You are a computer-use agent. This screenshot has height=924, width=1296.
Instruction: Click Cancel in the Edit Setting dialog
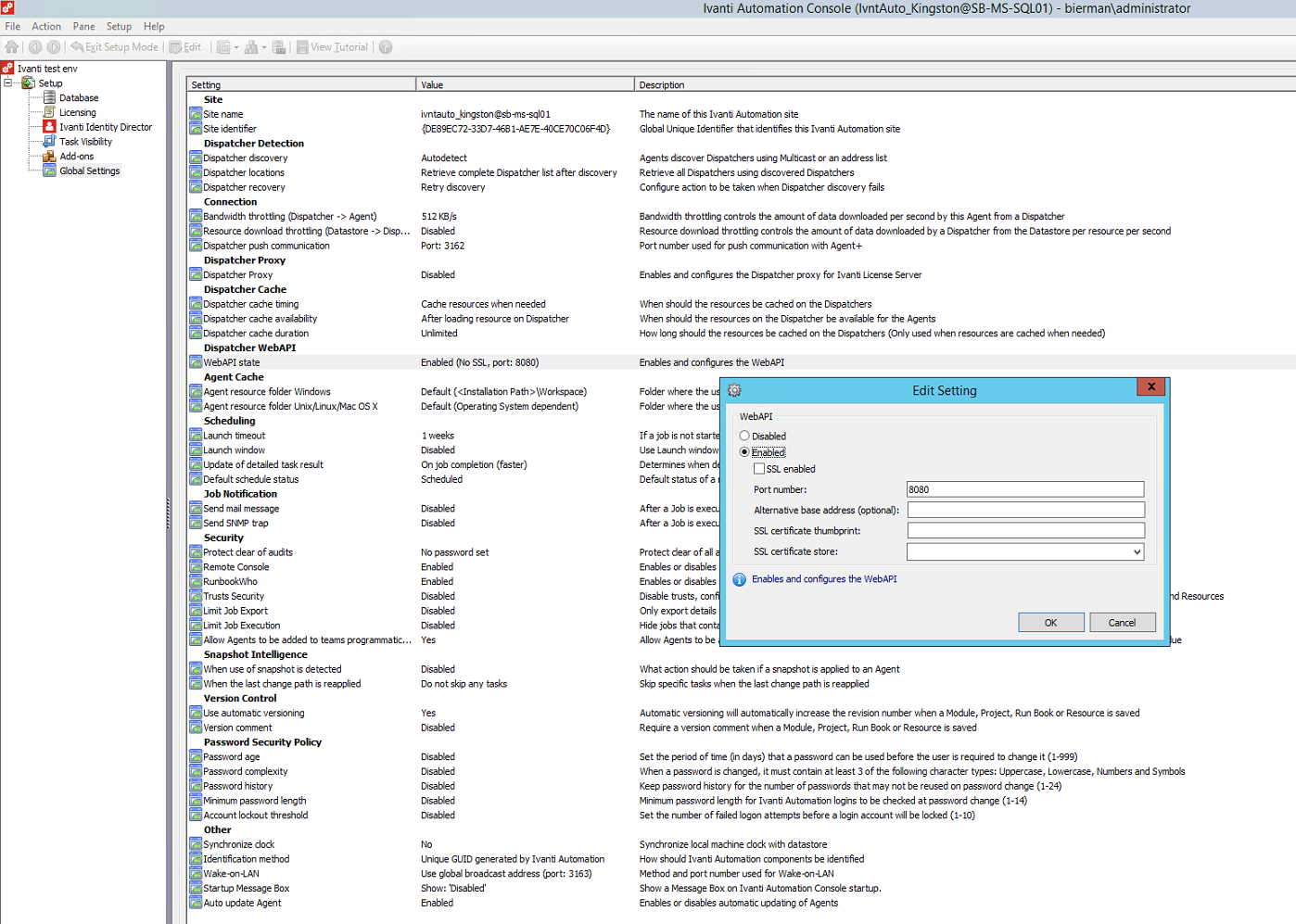tap(1123, 623)
